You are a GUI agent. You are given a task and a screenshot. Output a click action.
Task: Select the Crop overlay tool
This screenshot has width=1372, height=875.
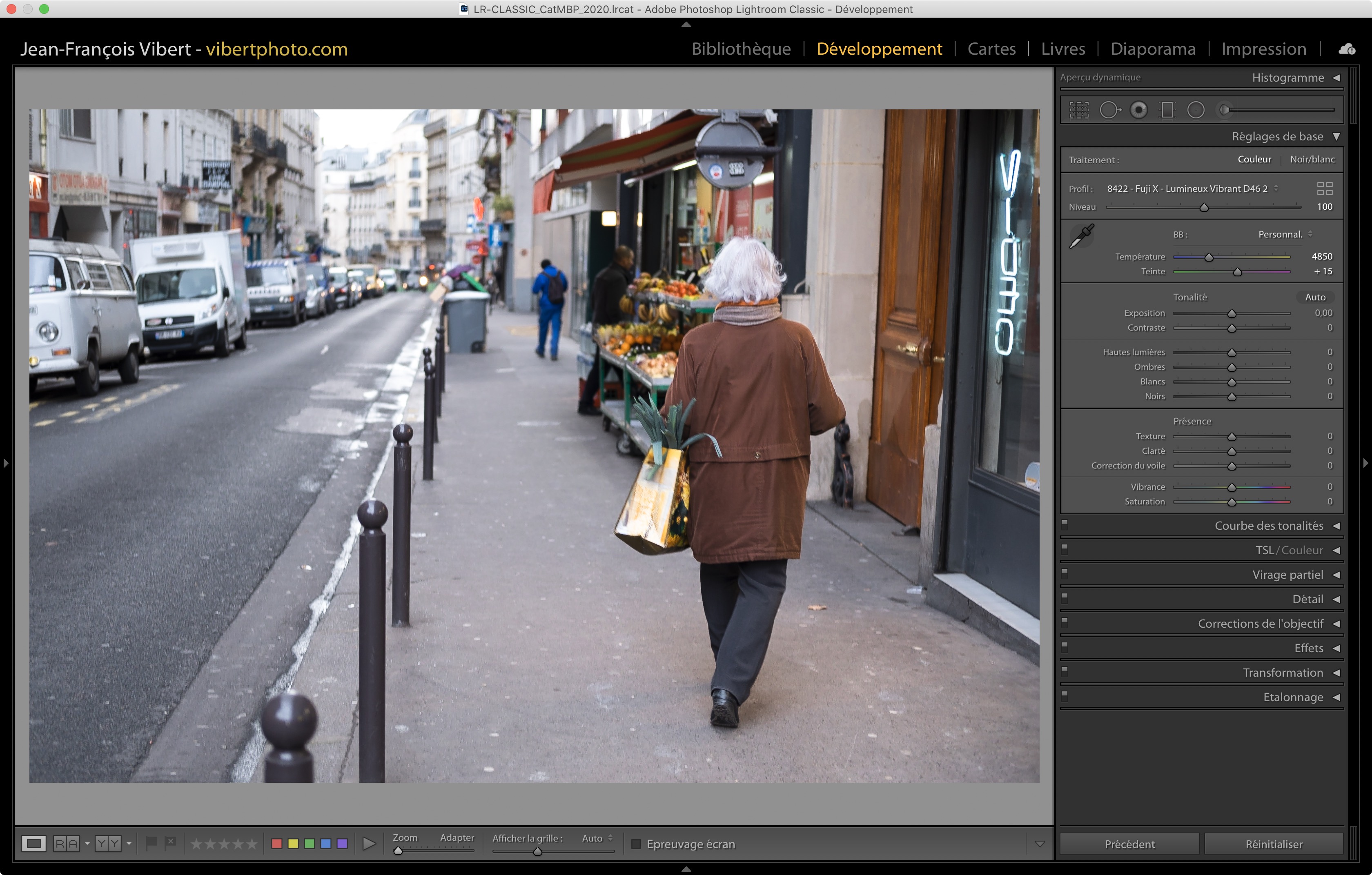1078,110
